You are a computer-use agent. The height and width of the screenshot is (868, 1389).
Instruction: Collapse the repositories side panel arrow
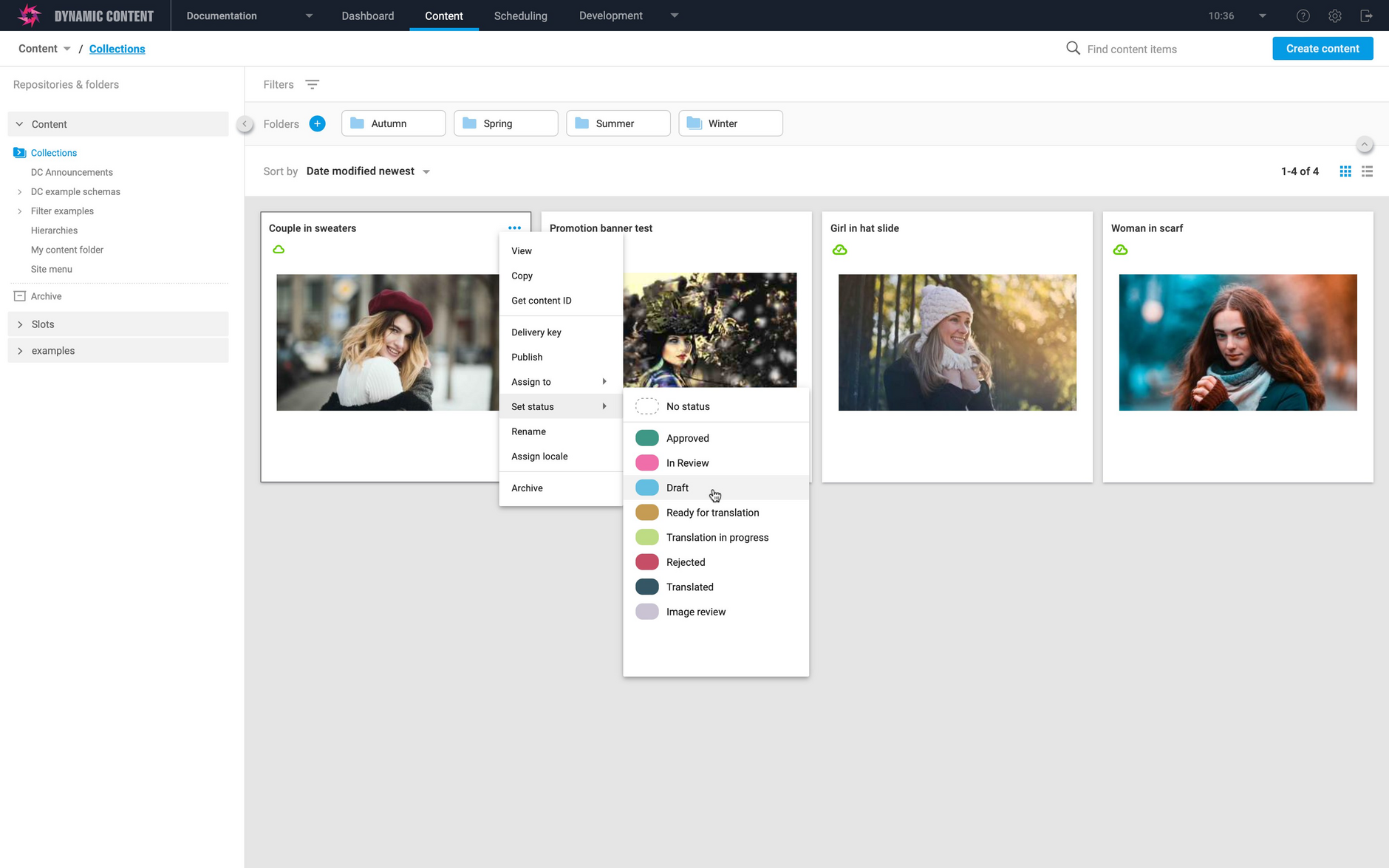[x=245, y=124]
